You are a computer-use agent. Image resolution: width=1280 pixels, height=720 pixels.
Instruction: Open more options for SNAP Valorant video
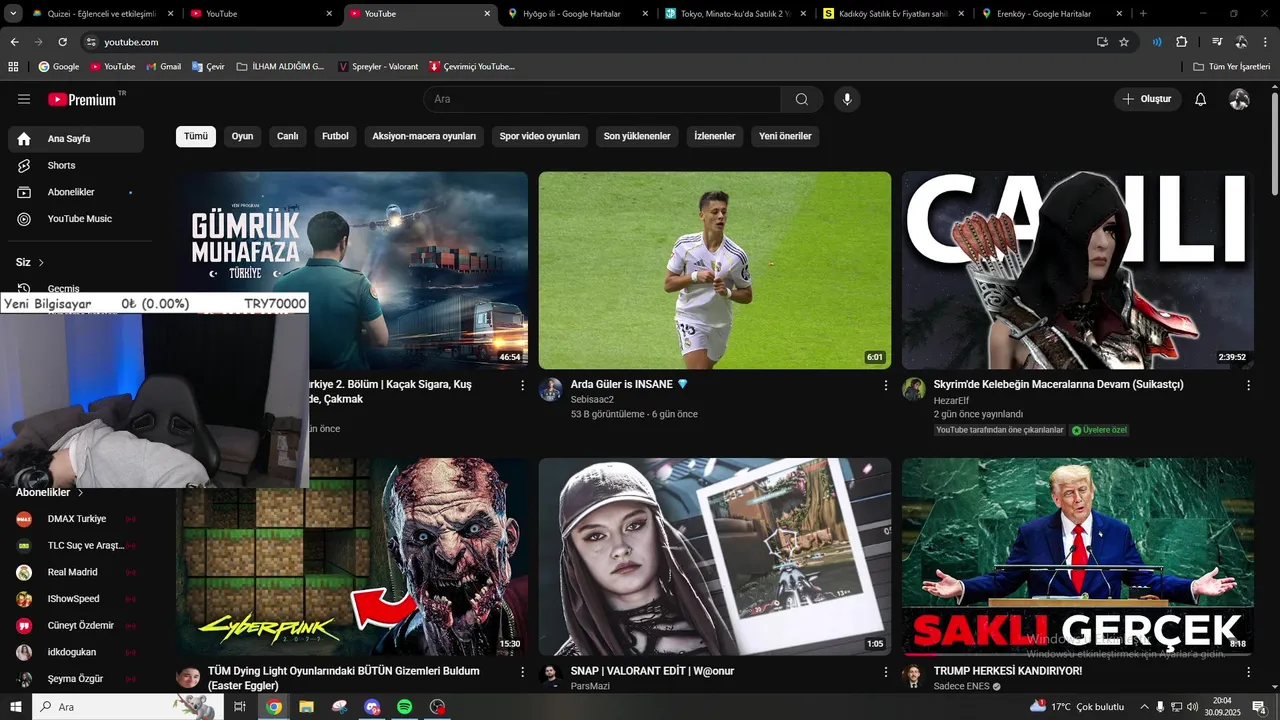pos(885,672)
